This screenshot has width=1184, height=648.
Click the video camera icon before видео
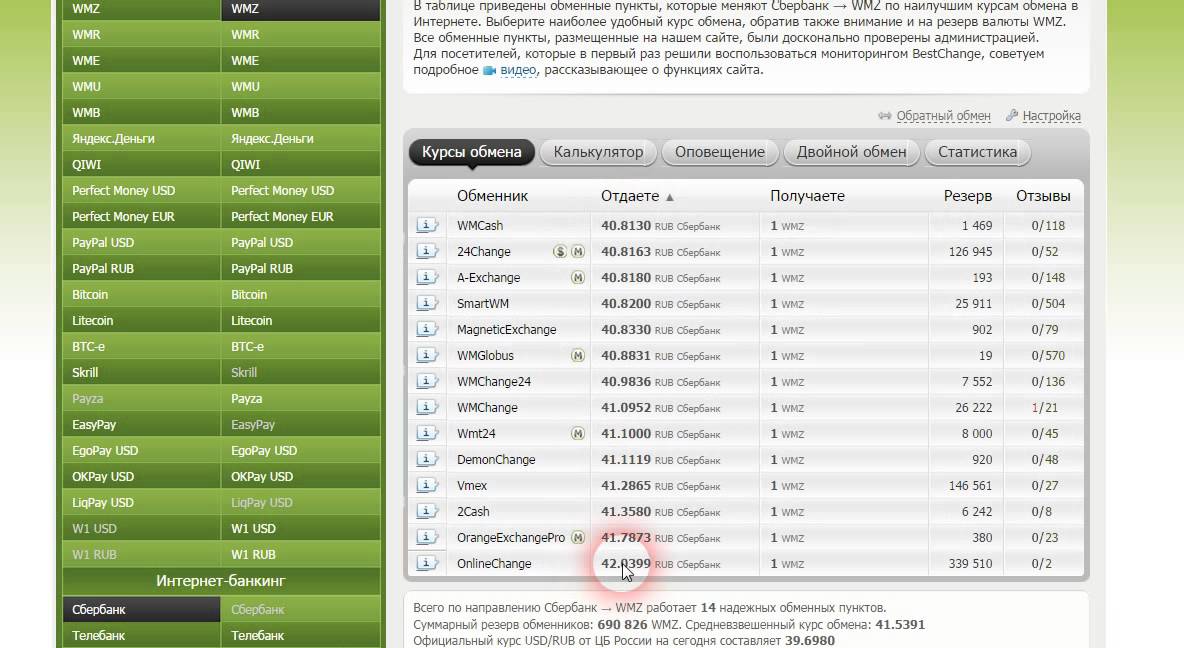489,71
